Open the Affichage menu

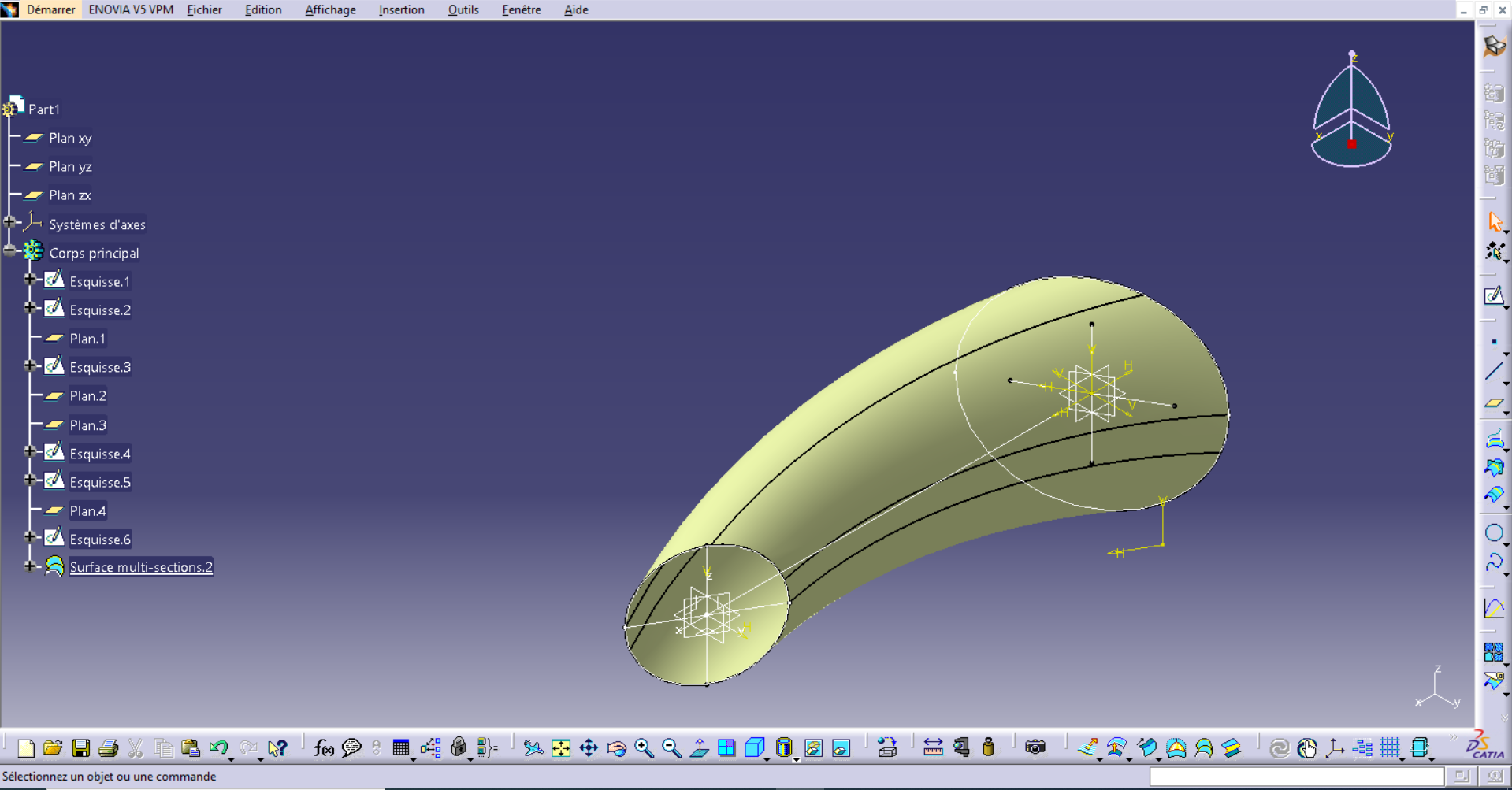(x=330, y=9)
